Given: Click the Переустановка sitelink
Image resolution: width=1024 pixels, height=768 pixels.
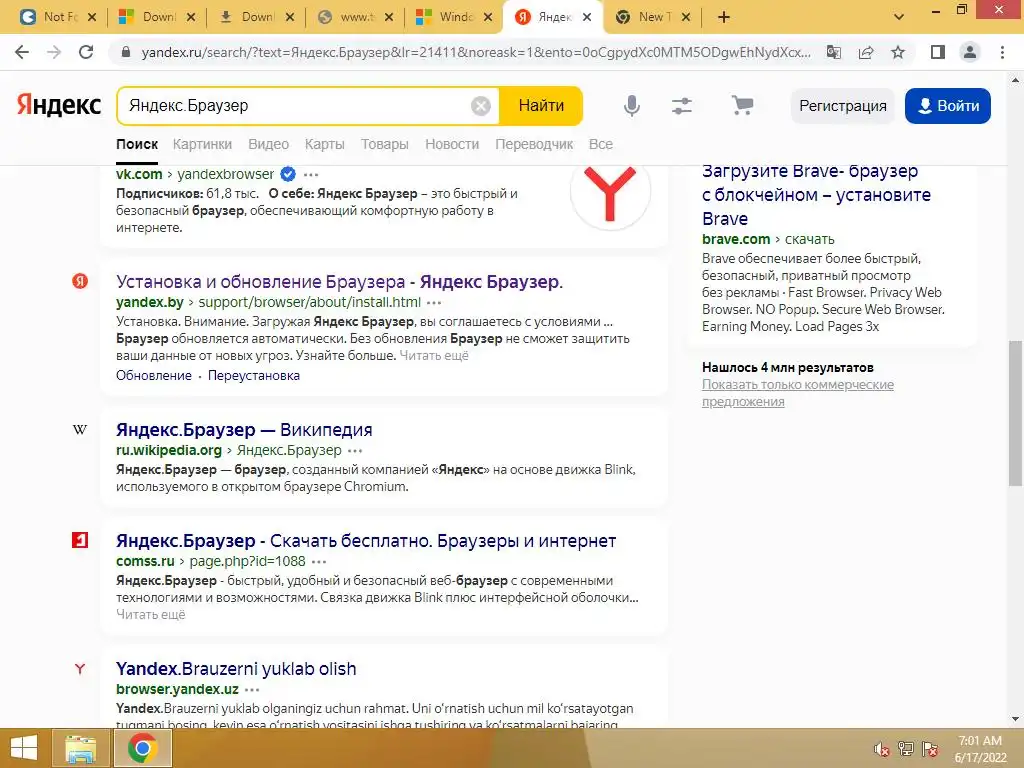Looking at the screenshot, I should 254,376.
